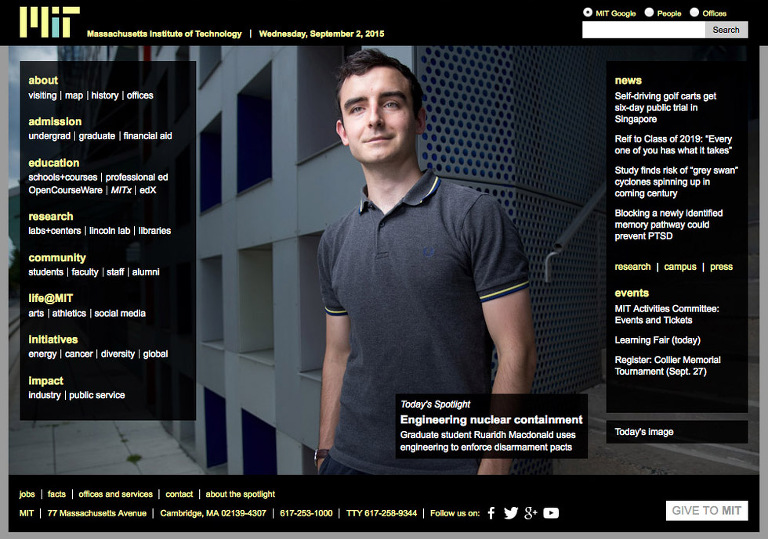
Task: Visit the OpenCourseWare link
Action: click(66, 190)
